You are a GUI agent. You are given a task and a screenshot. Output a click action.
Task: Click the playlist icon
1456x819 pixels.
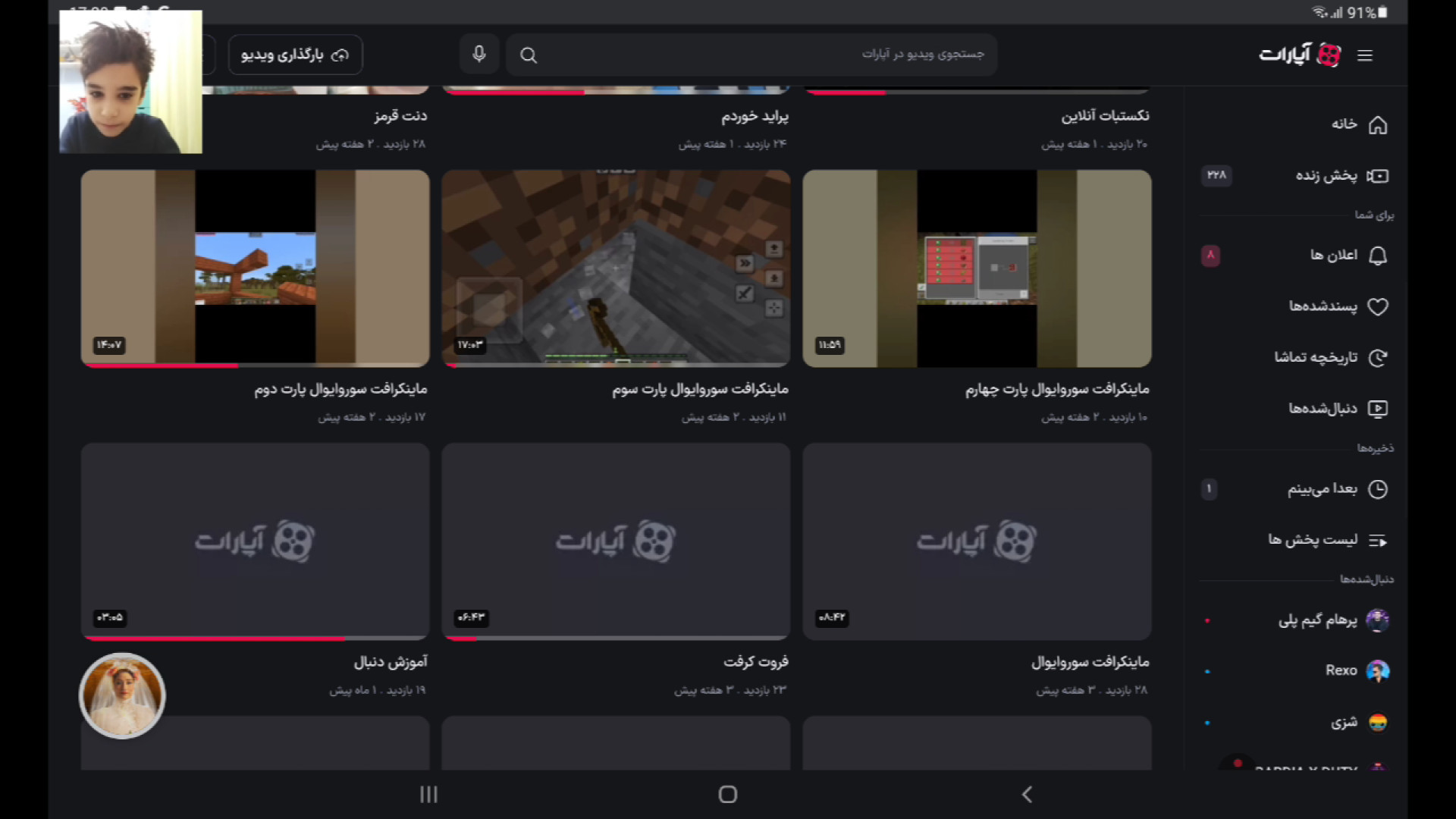click(1378, 541)
